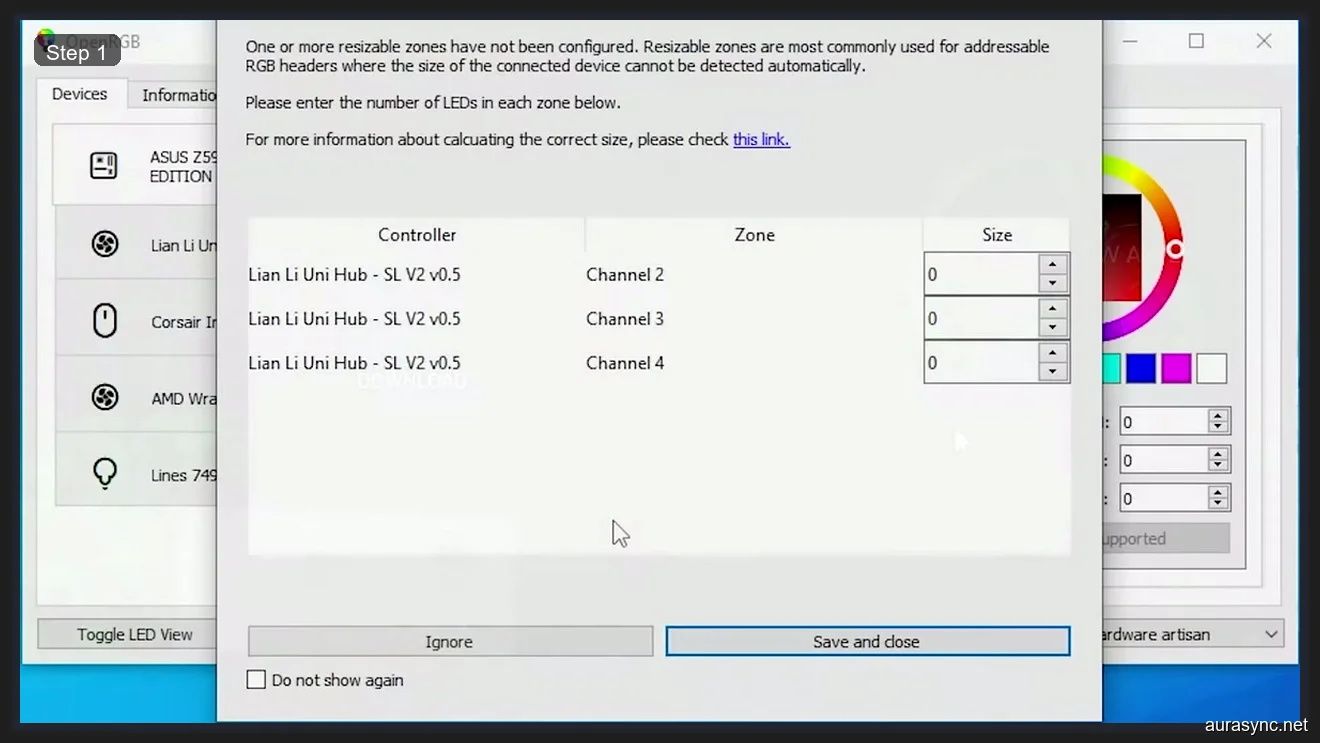The height and width of the screenshot is (743, 1320).
Task: Click the AMD Wraith cooler fan icon
Action: point(105,395)
